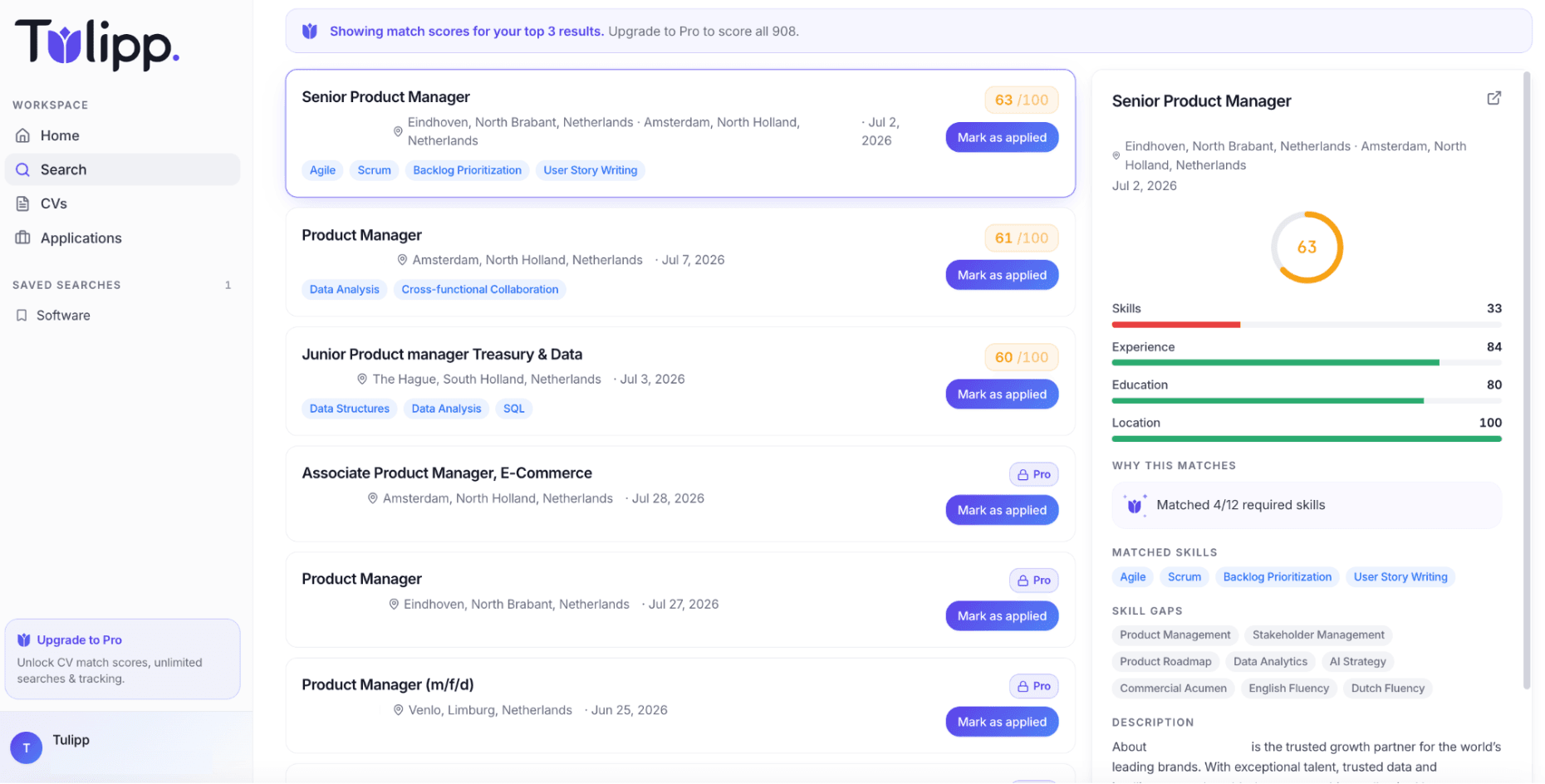Click Pro lock badge on Associate Product Manager
Viewport: 1545px width, 784px height.
click(1033, 474)
